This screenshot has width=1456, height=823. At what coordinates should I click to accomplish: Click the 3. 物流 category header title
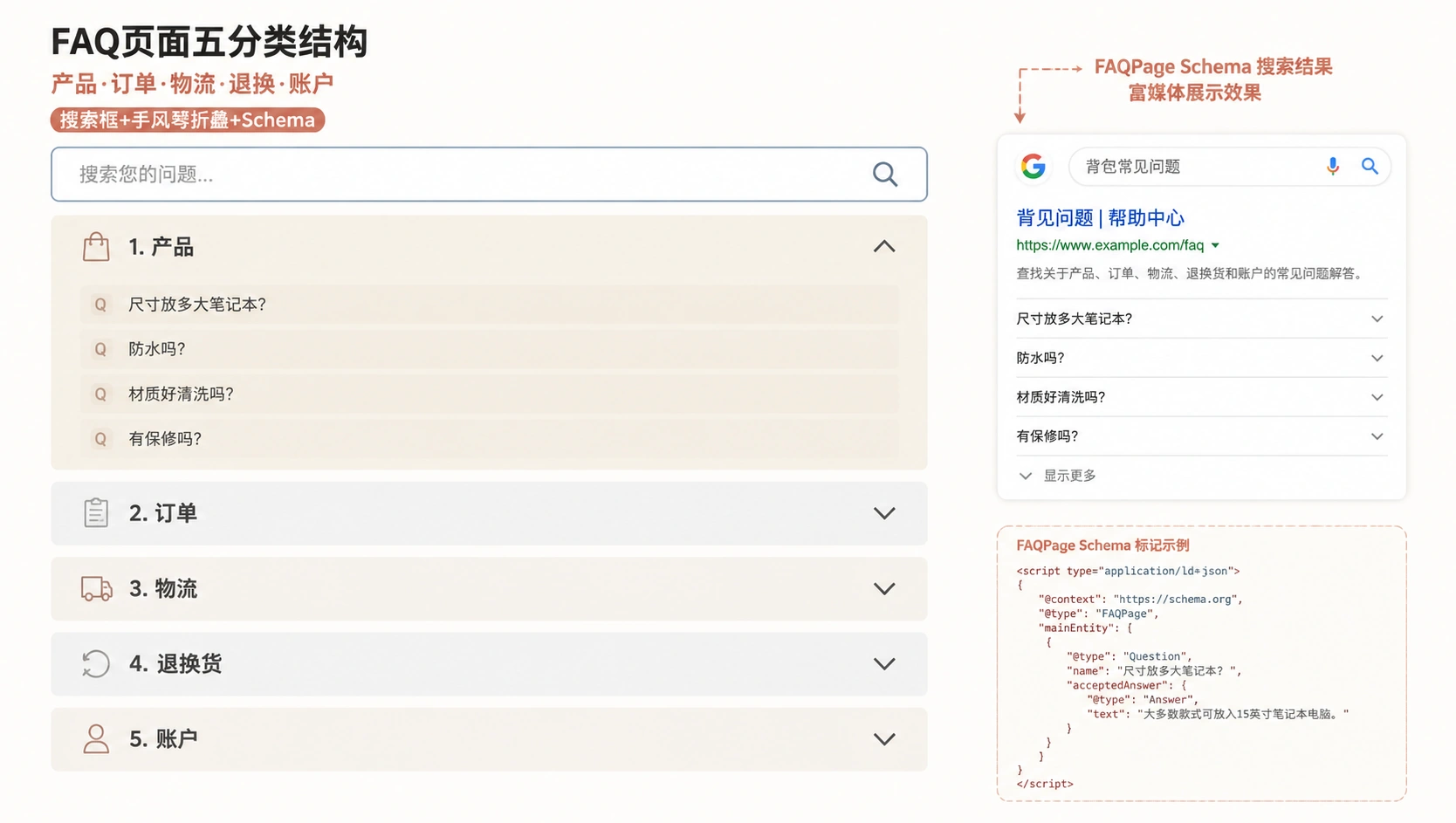point(163,589)
